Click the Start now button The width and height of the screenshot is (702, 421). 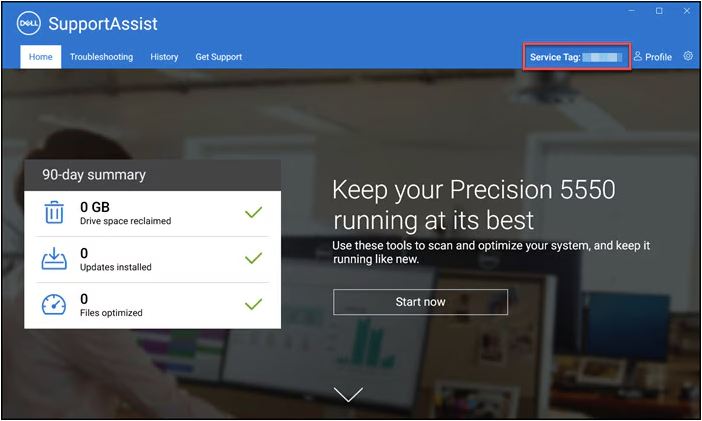tap(420, 302)
